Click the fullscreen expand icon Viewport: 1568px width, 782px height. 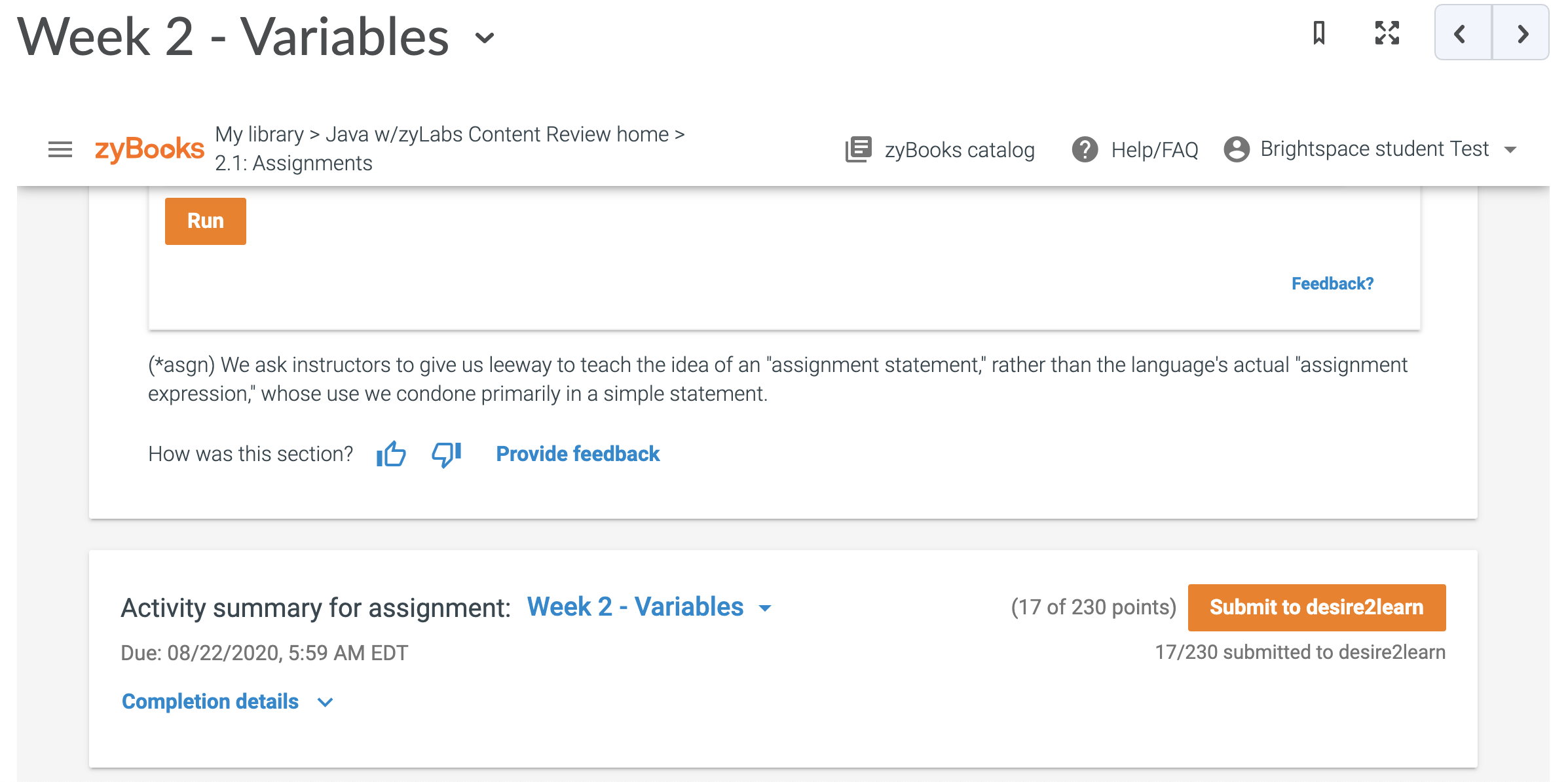pyautogui.click(x=1387, y=33)
